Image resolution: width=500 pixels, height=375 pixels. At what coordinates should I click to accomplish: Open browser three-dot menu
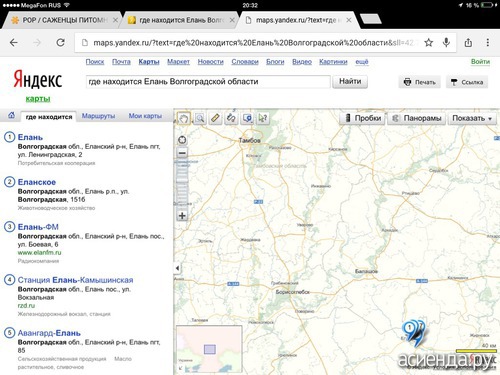[488, 42]
